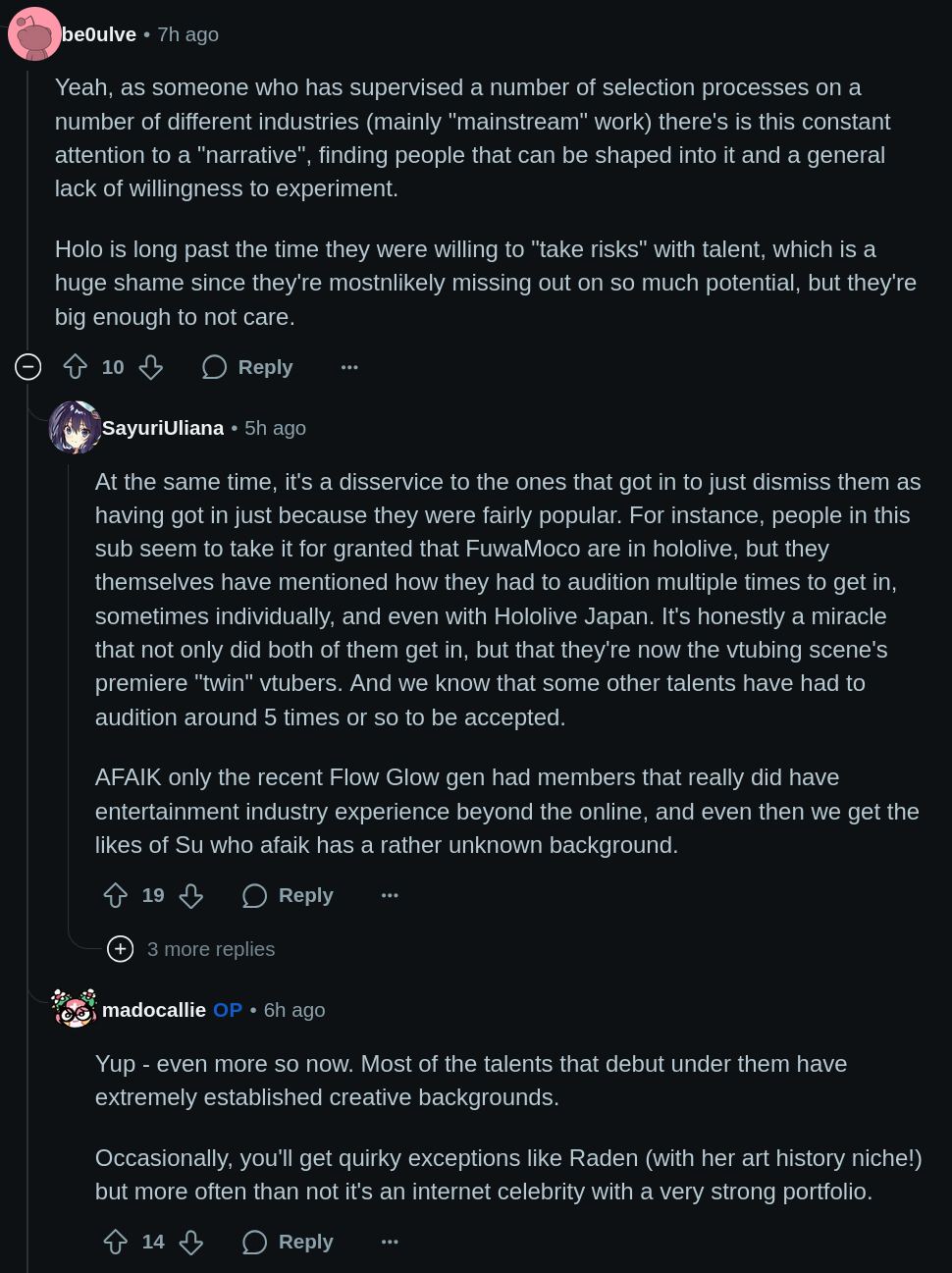The width and height of the screenshot is (952, 1273).
Task: Downvote be0ulve's comment
Action: [x=151, y=367]
